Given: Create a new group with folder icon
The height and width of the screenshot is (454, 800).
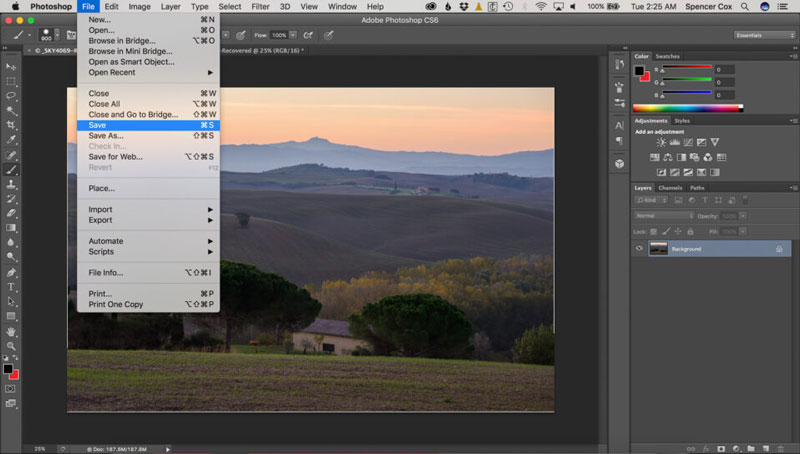Looking at the screenshot, I should click(752, 446).
